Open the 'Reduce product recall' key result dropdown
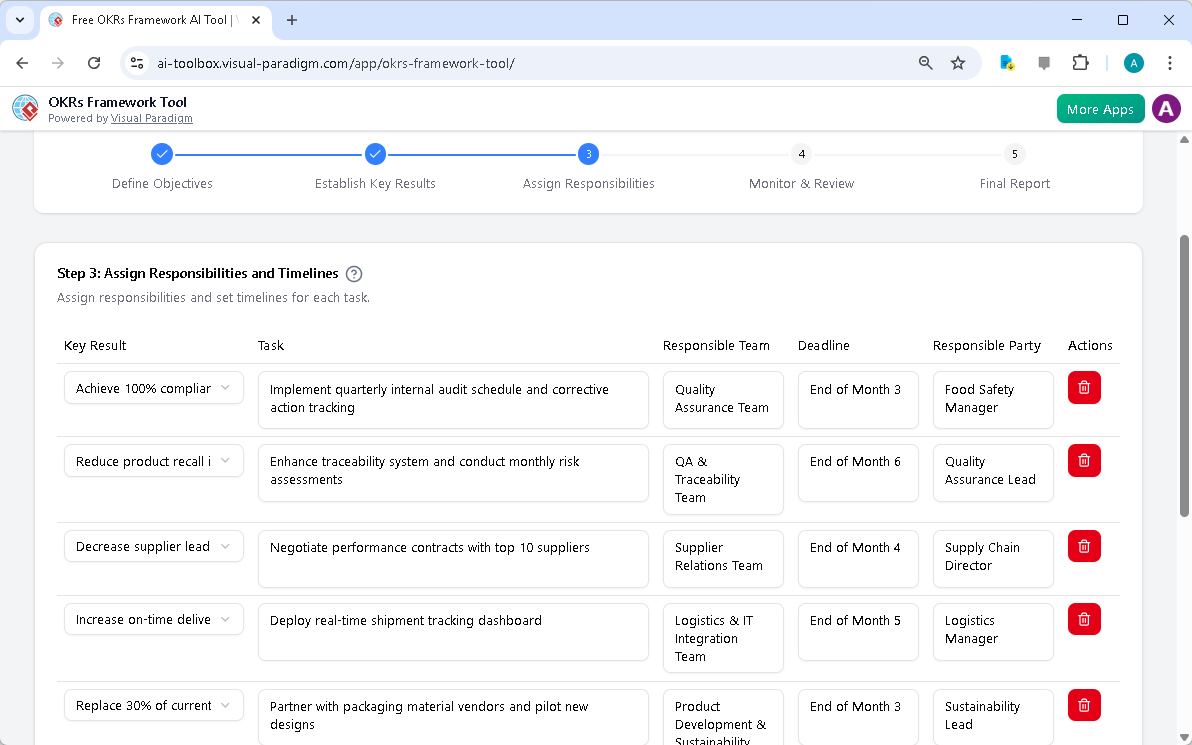This screenshot has height=745, width=1192. tap(153, 461)
